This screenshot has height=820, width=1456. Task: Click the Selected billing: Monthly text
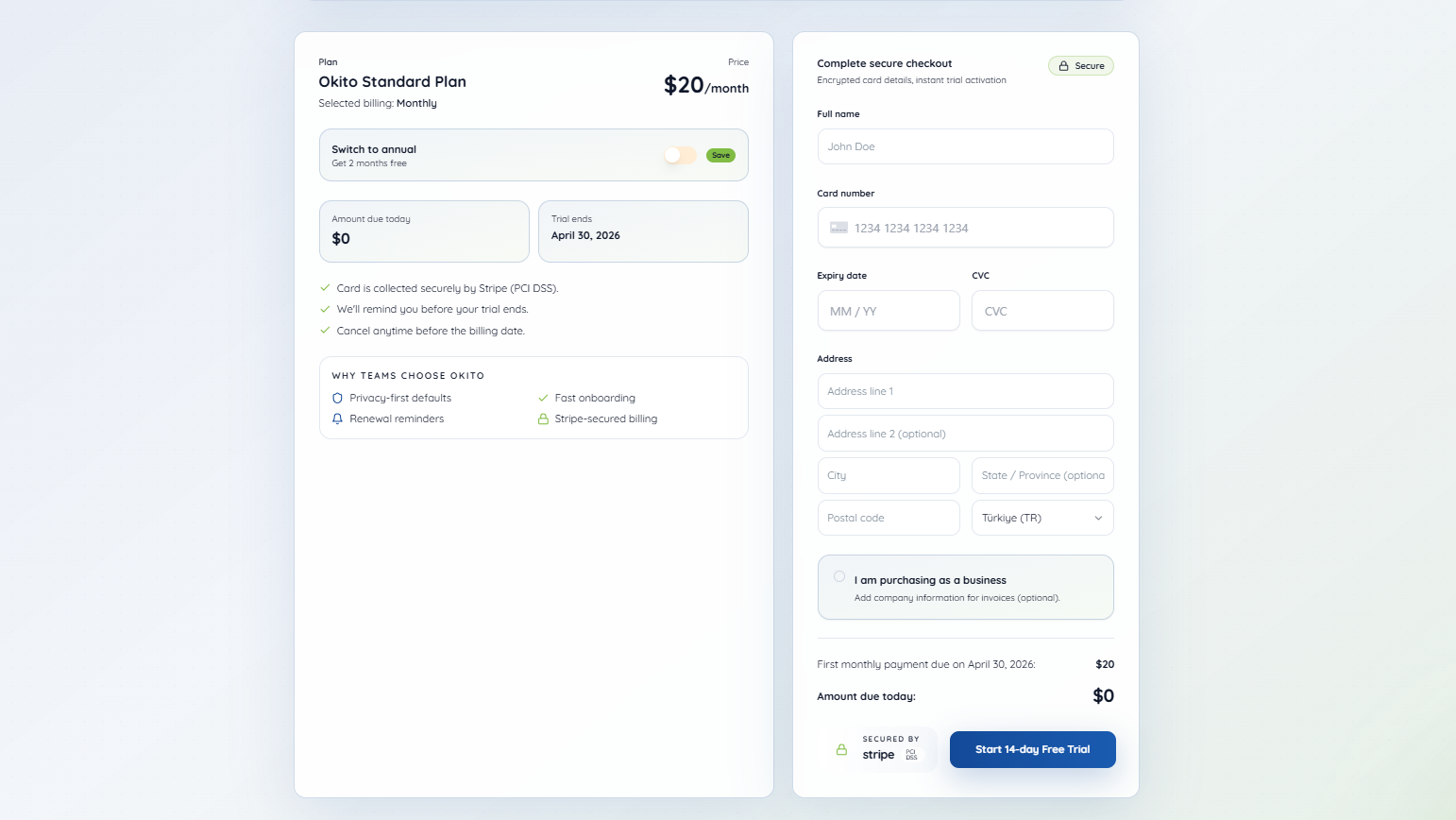coord(378,103)
